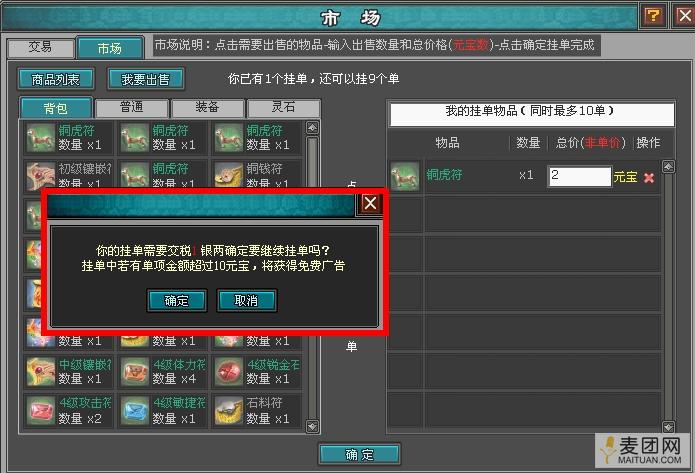Remove the listing with the red X icon
The width and height of the screenshot is (695, 473).
649,177
